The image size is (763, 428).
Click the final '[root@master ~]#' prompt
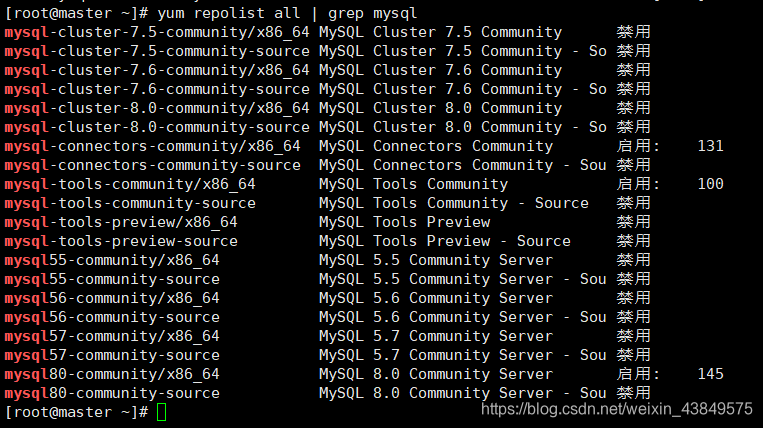(76, 412)
